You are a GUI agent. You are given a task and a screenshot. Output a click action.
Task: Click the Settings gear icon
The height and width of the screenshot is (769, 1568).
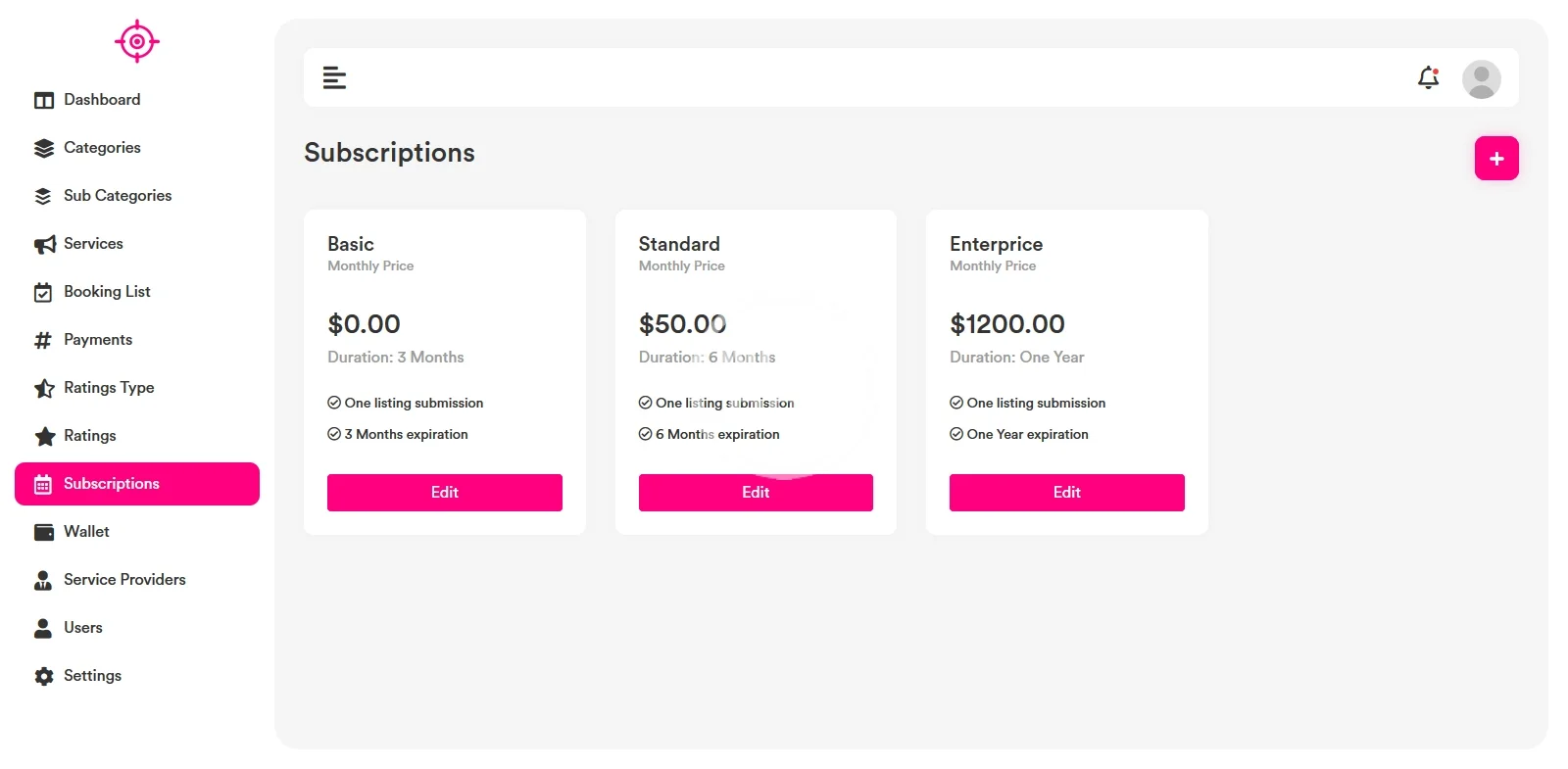pyautogui.click(x=44, y=676)
